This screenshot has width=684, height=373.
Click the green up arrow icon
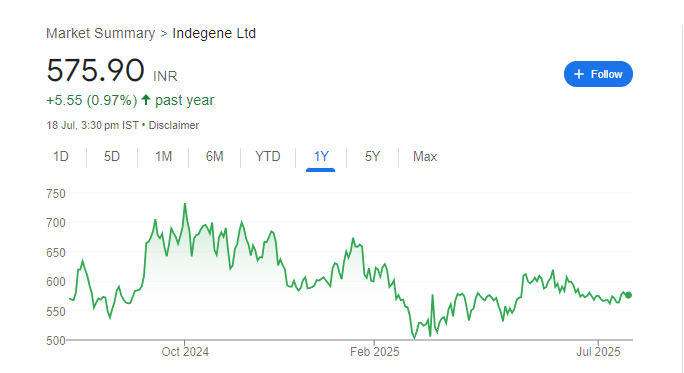tap(146, 100)
